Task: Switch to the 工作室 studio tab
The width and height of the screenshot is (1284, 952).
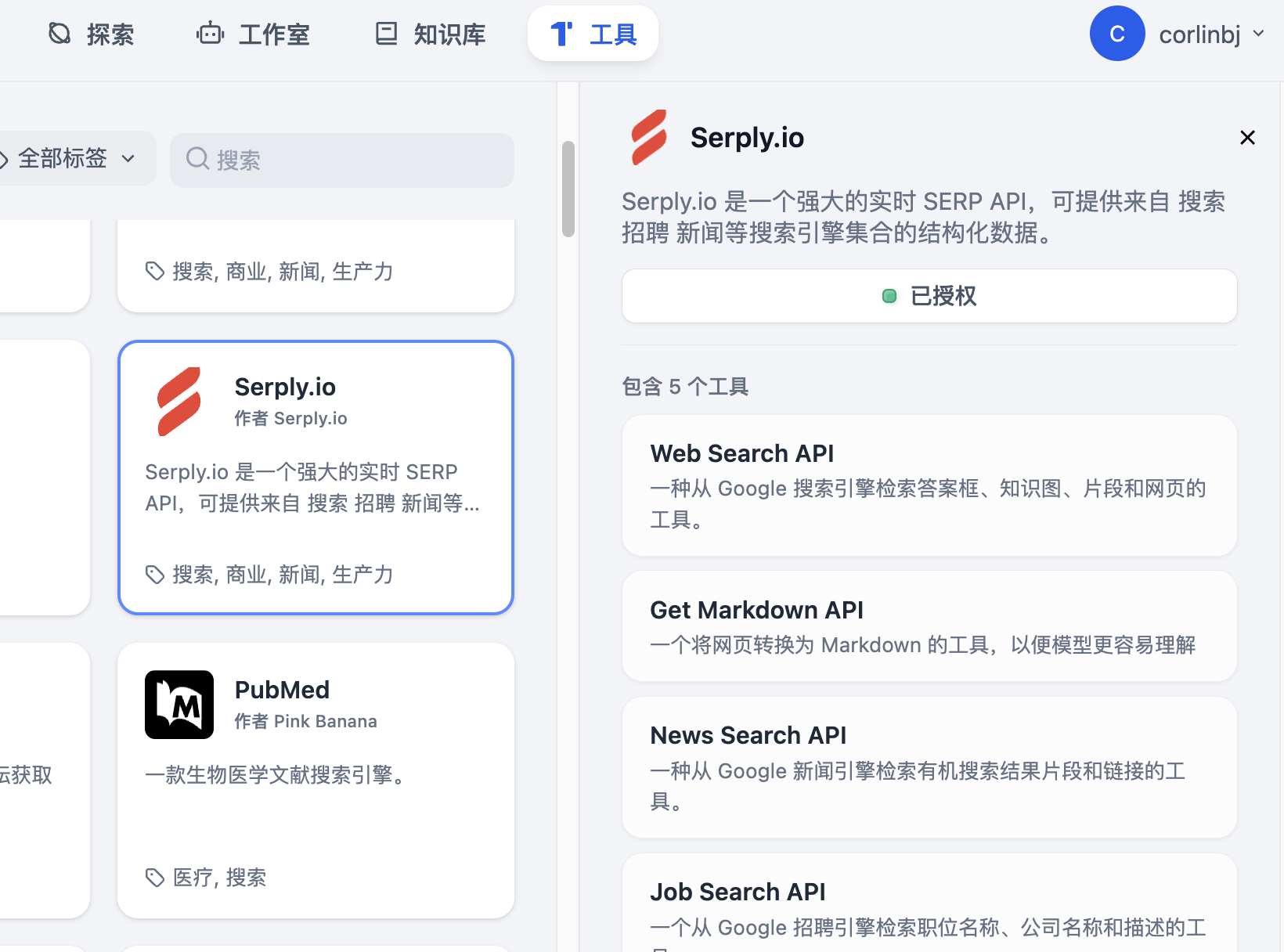Action: point(252,34)
